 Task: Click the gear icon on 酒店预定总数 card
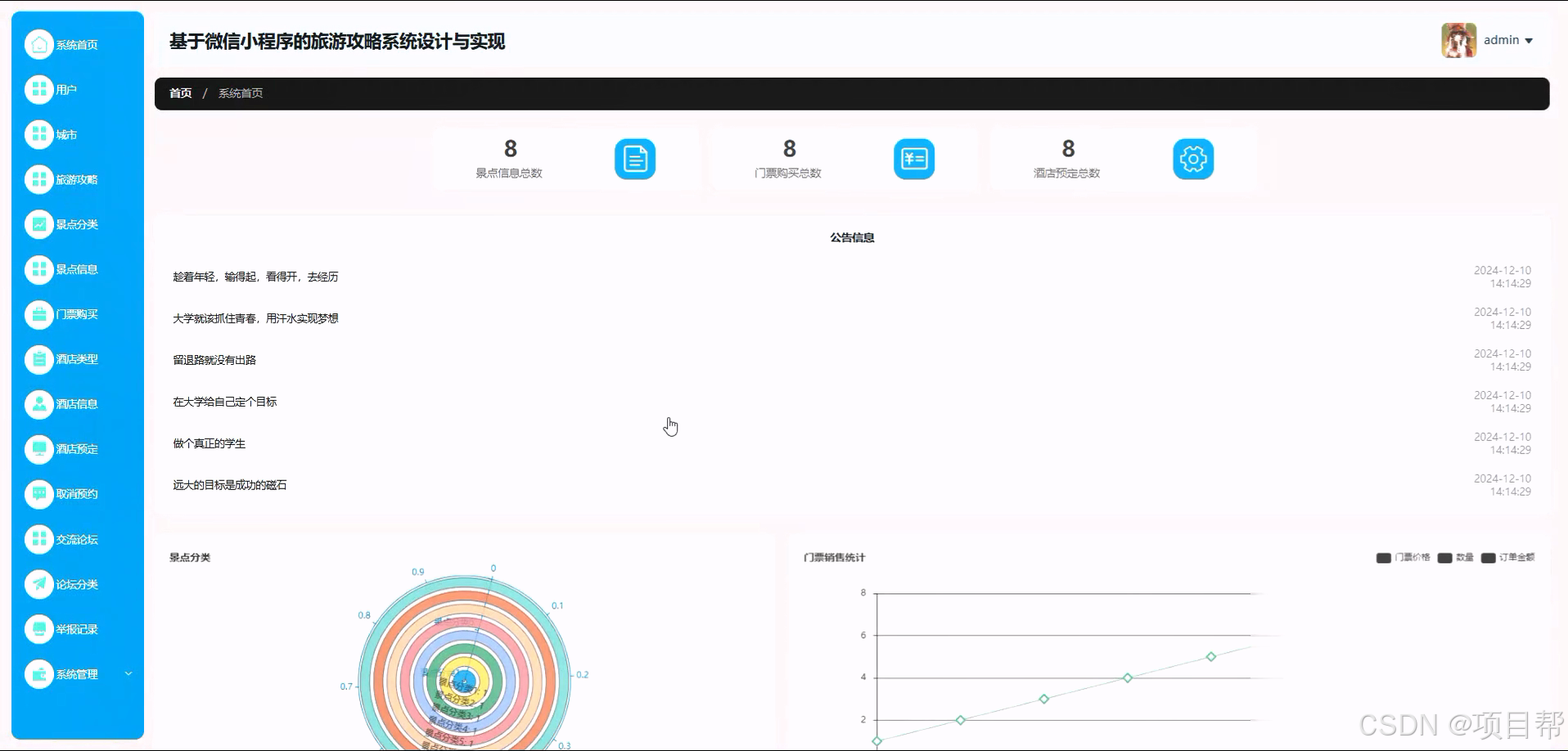click(1192, 159)
